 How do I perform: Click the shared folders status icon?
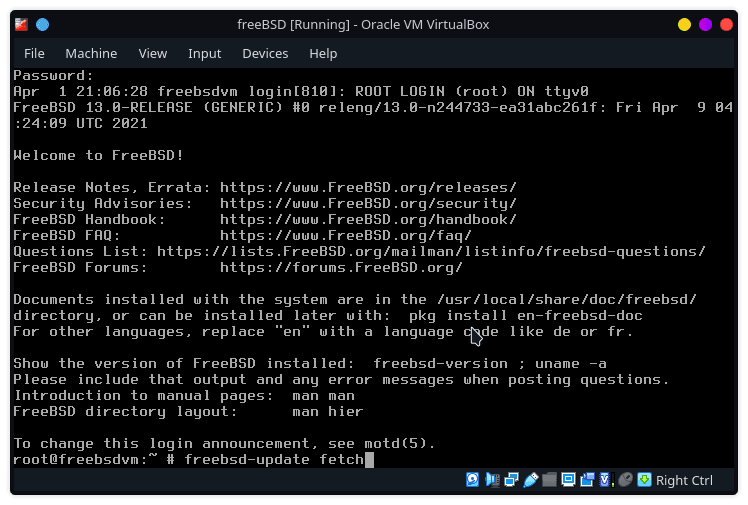tap(549, 480)
